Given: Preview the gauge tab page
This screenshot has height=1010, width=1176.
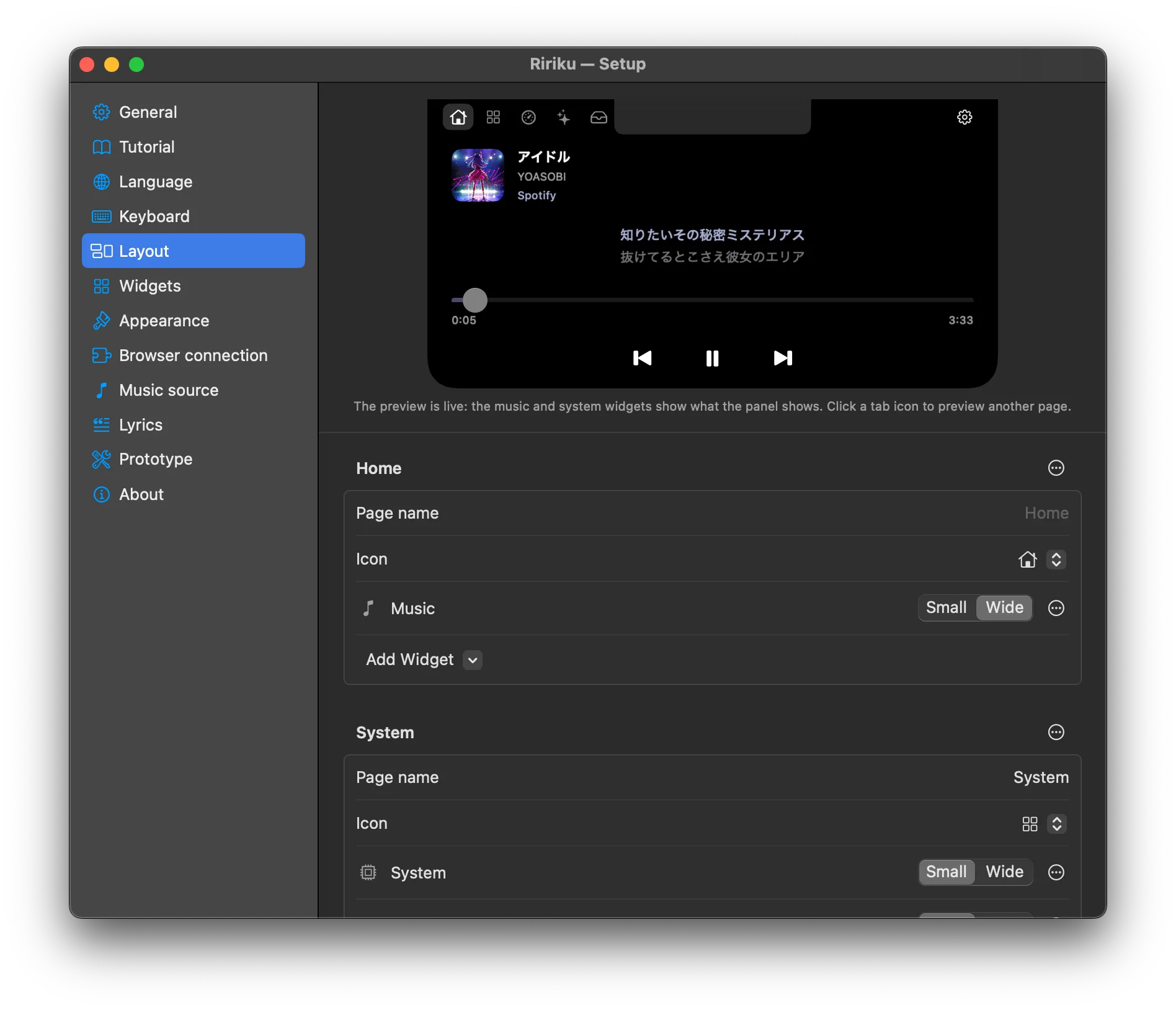Looking at the screenshot, I should point(528,117).
